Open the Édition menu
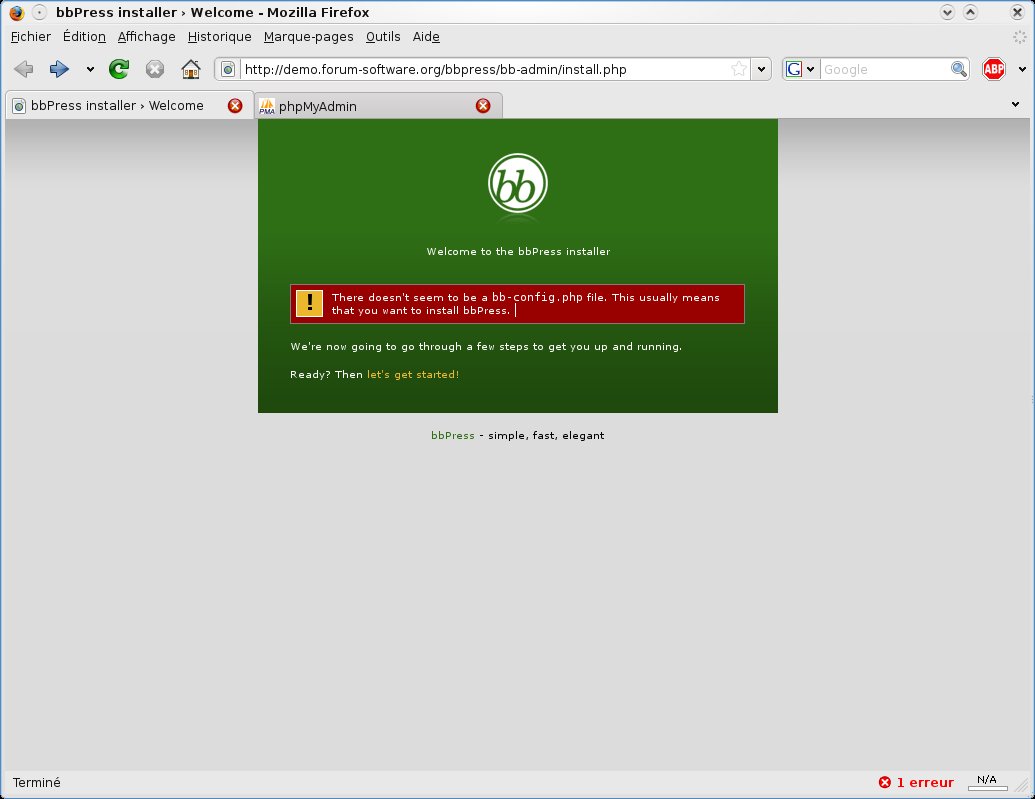 click(84, 37)
